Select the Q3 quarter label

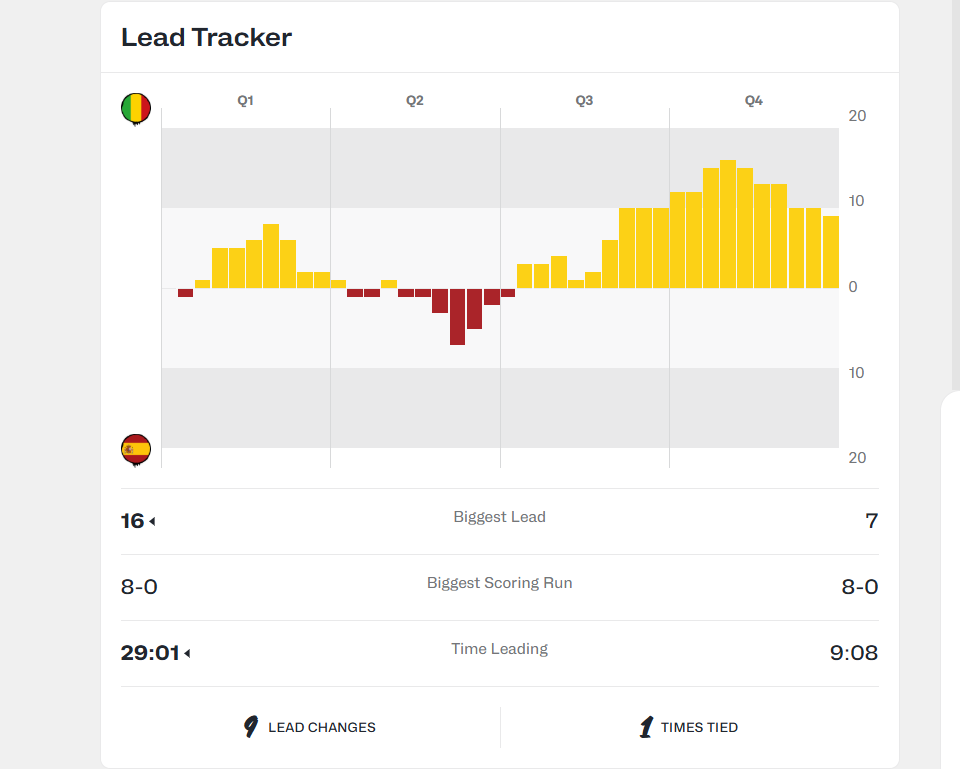(584, 100)
